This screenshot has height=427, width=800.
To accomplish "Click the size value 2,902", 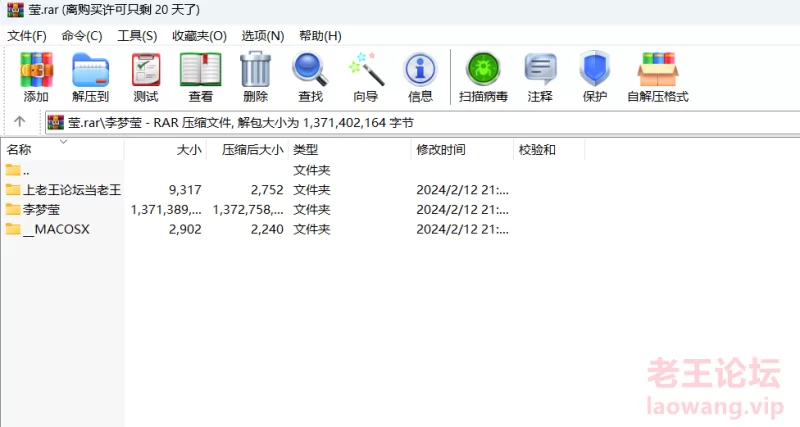I will click(185, 230).
